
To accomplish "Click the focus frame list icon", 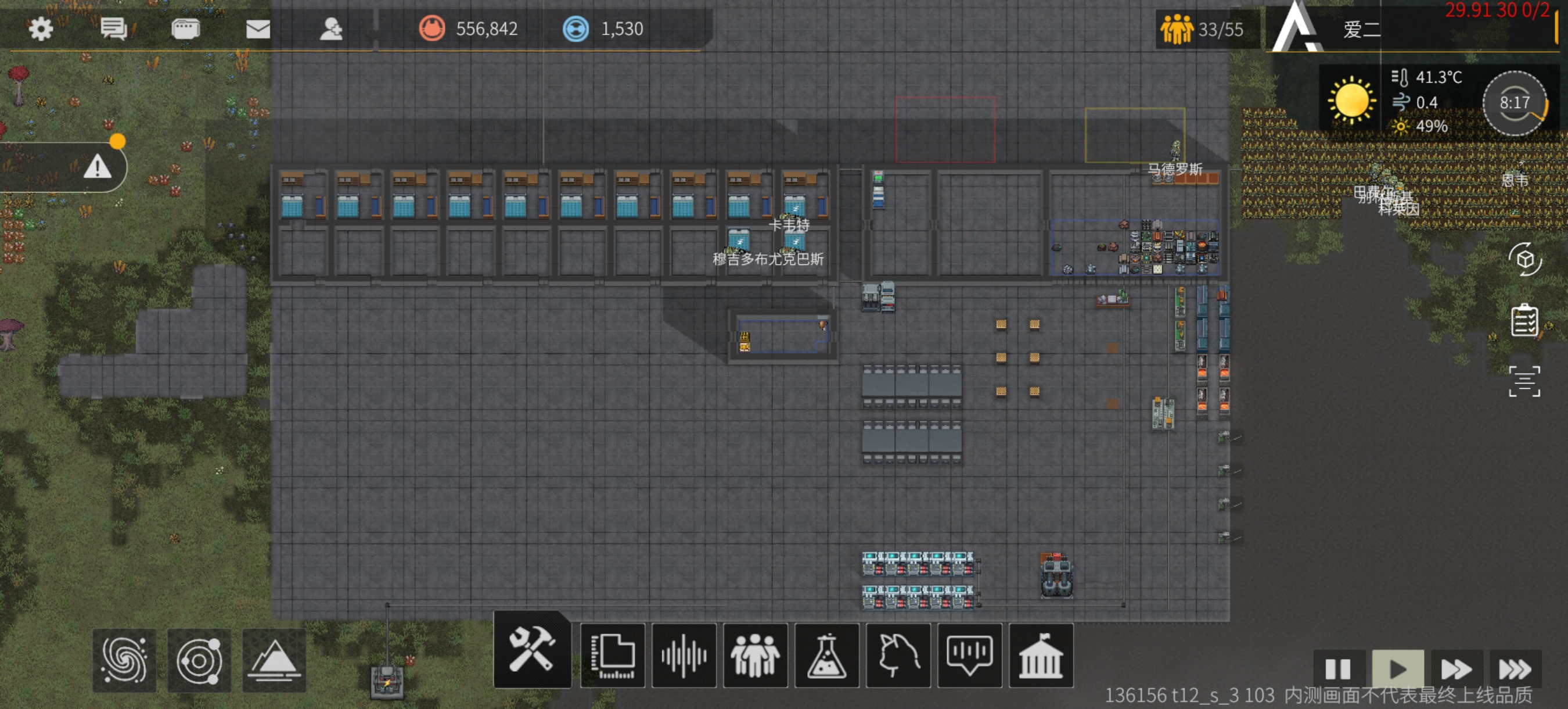I will (x=1525, y=381).
